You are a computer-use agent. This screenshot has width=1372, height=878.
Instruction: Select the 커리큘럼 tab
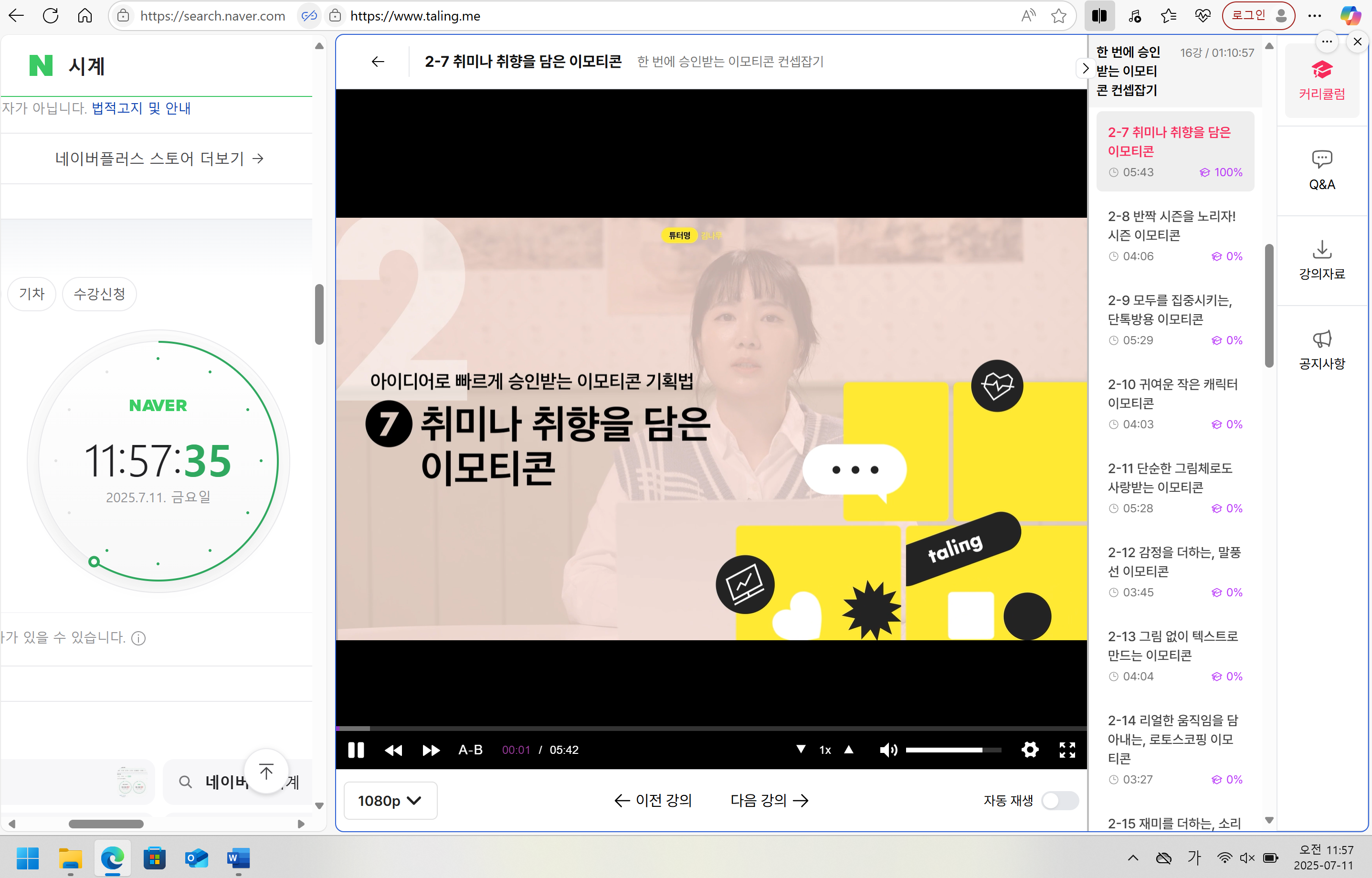pos(1321,80)
